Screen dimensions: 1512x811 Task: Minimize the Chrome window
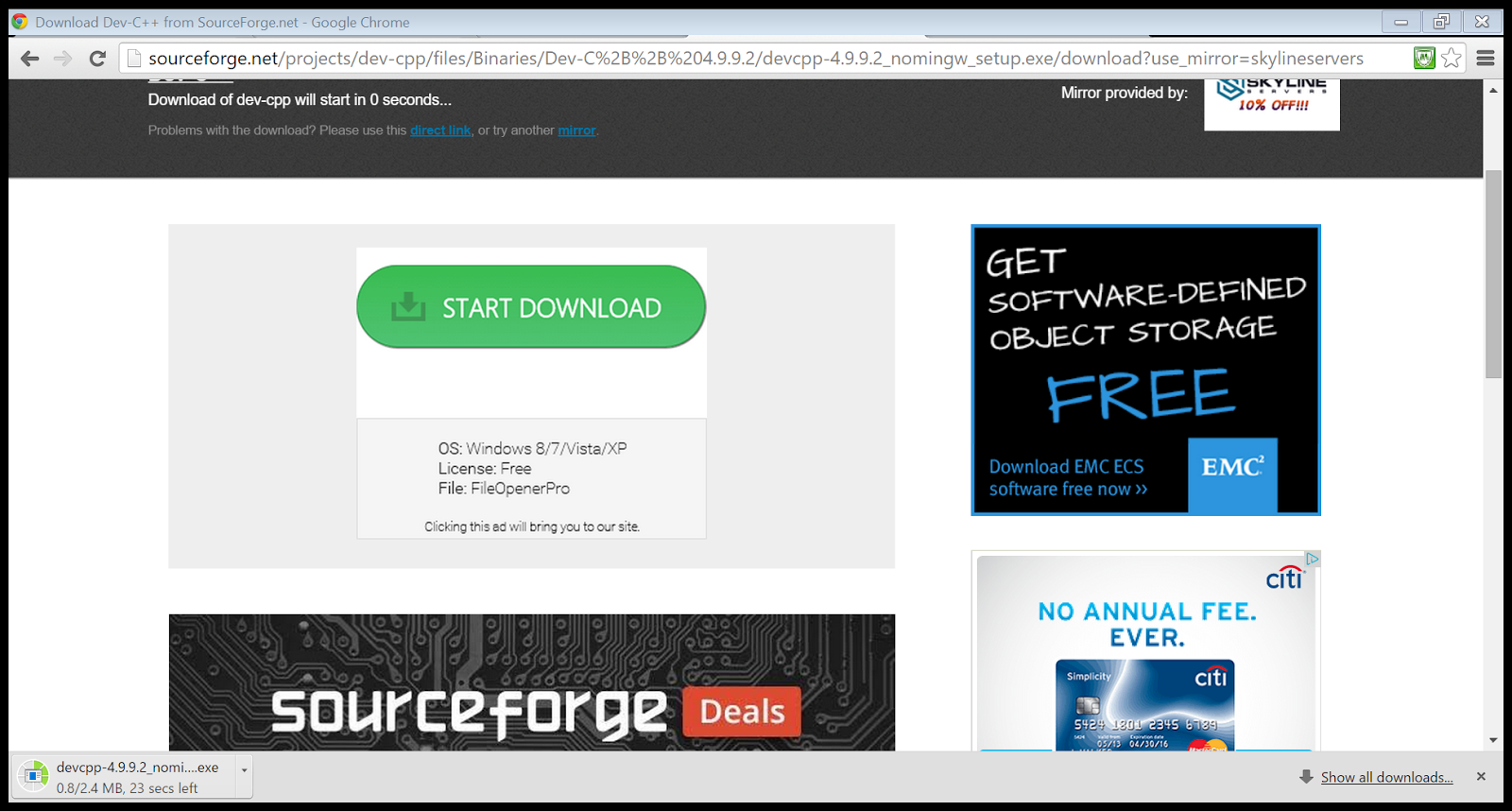[1401, 22]
